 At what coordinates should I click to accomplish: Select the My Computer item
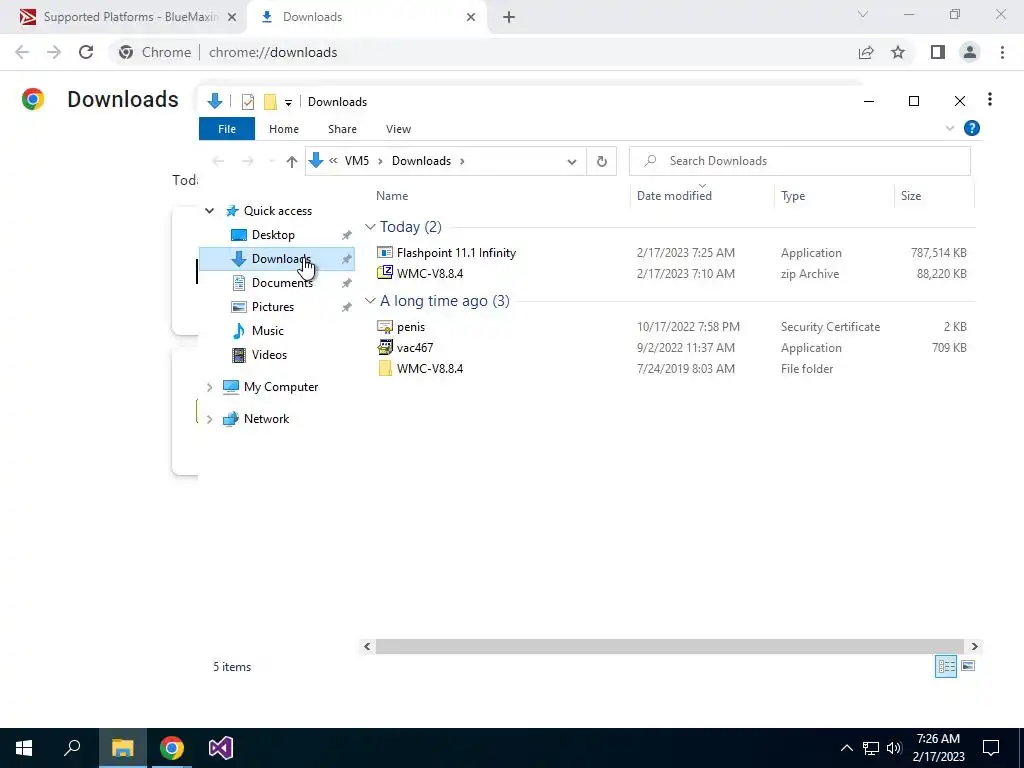click(281, 387)
